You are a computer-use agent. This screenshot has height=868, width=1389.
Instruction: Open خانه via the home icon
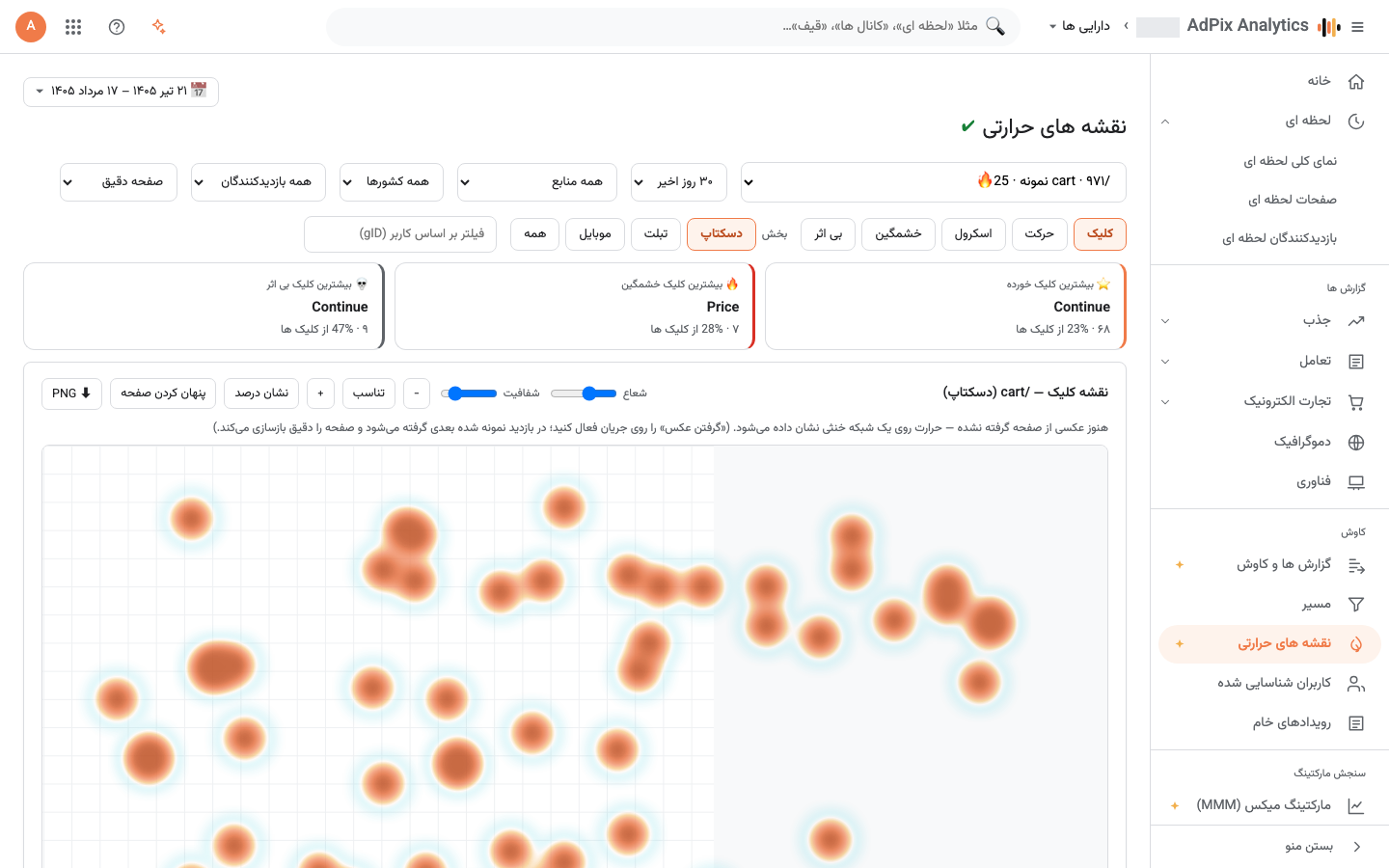(x=1356, y=82)
